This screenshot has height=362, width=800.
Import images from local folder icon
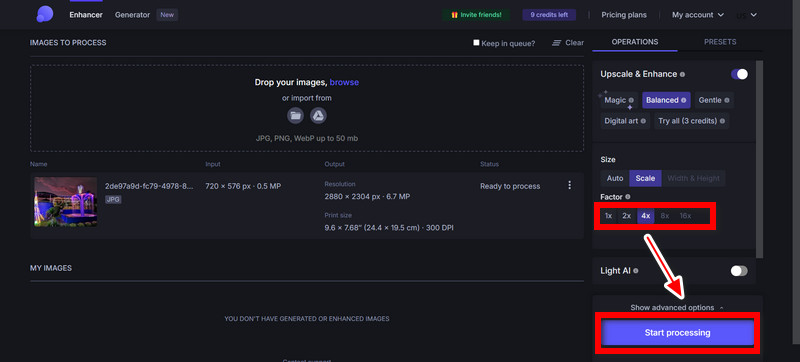click(x=295, y=116)
